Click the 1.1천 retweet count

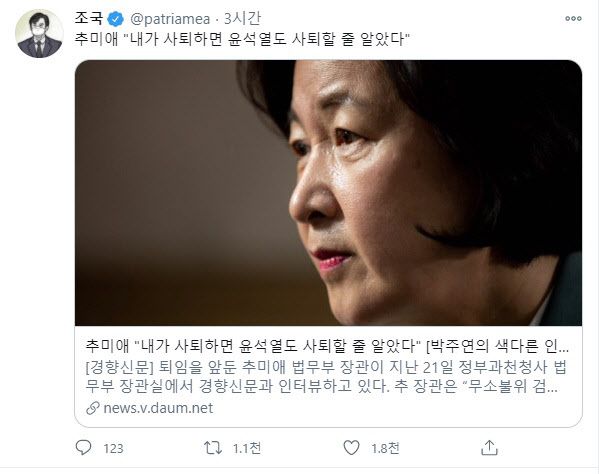coord(247,448)
